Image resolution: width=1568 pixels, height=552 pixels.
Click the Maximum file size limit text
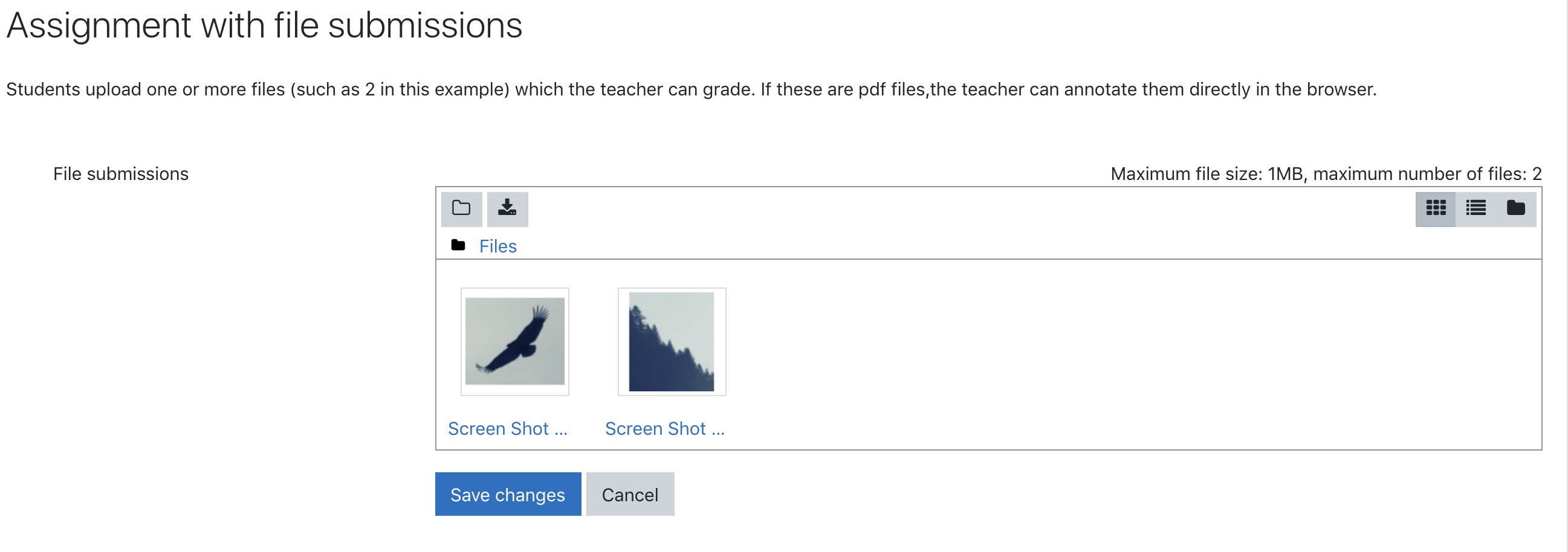coord(1326,174)
